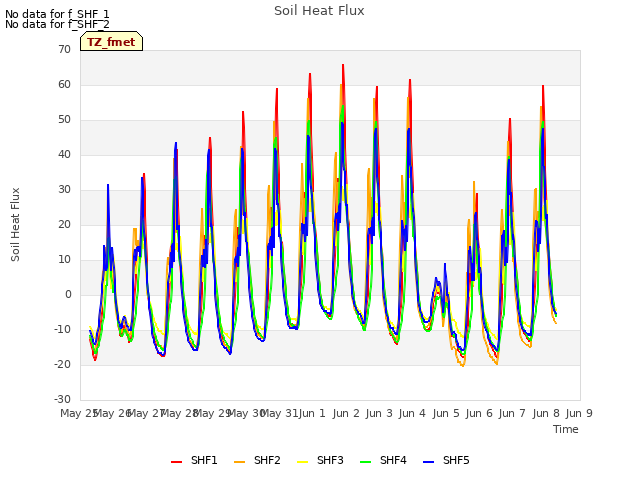The image size is (640, 480).
Task: Click the vertical Soil Heat Flux axis label
Action: coord(15,224)
